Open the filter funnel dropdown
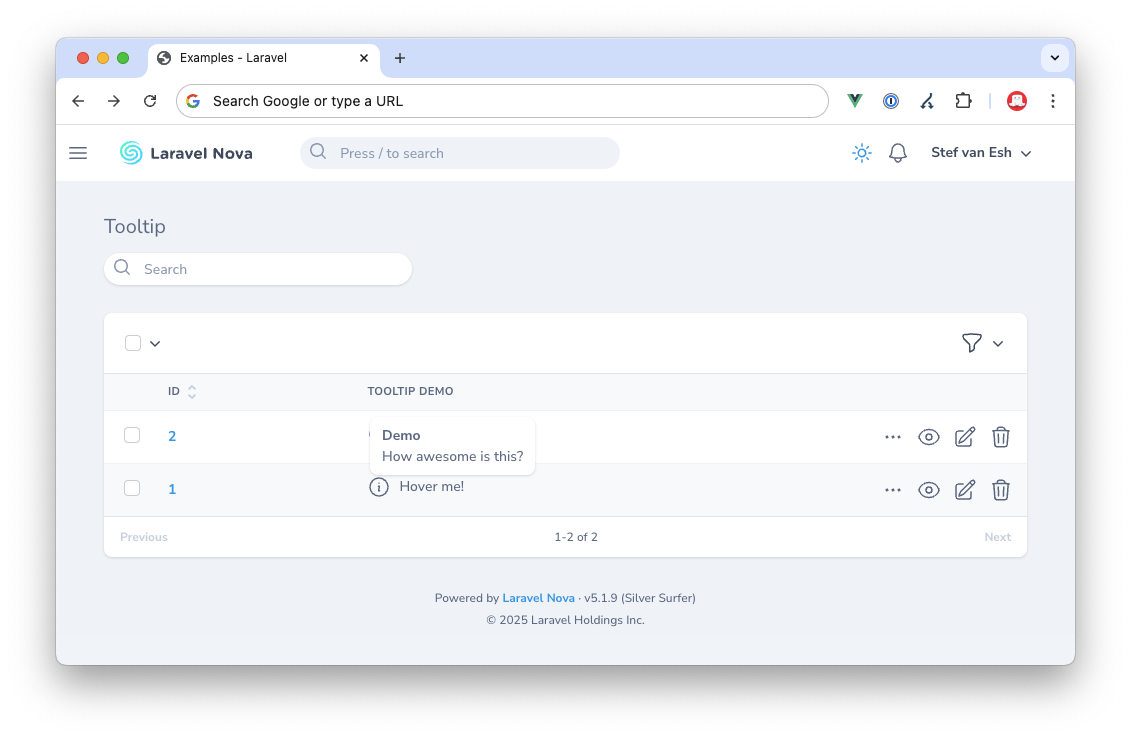Screen dimensions: 1131x739 pos(981,343)
